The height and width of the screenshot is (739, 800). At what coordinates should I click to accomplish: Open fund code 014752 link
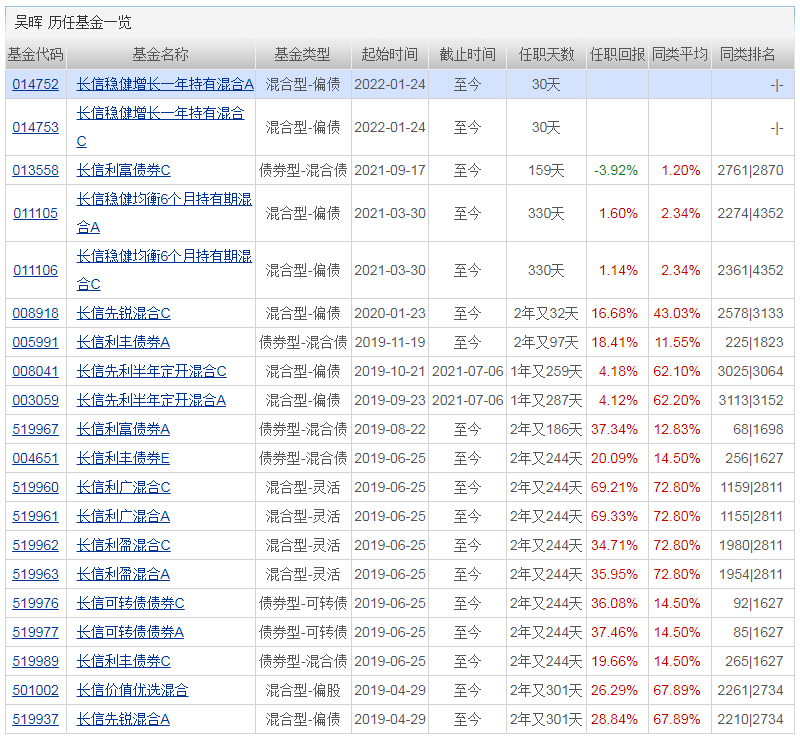35,85
